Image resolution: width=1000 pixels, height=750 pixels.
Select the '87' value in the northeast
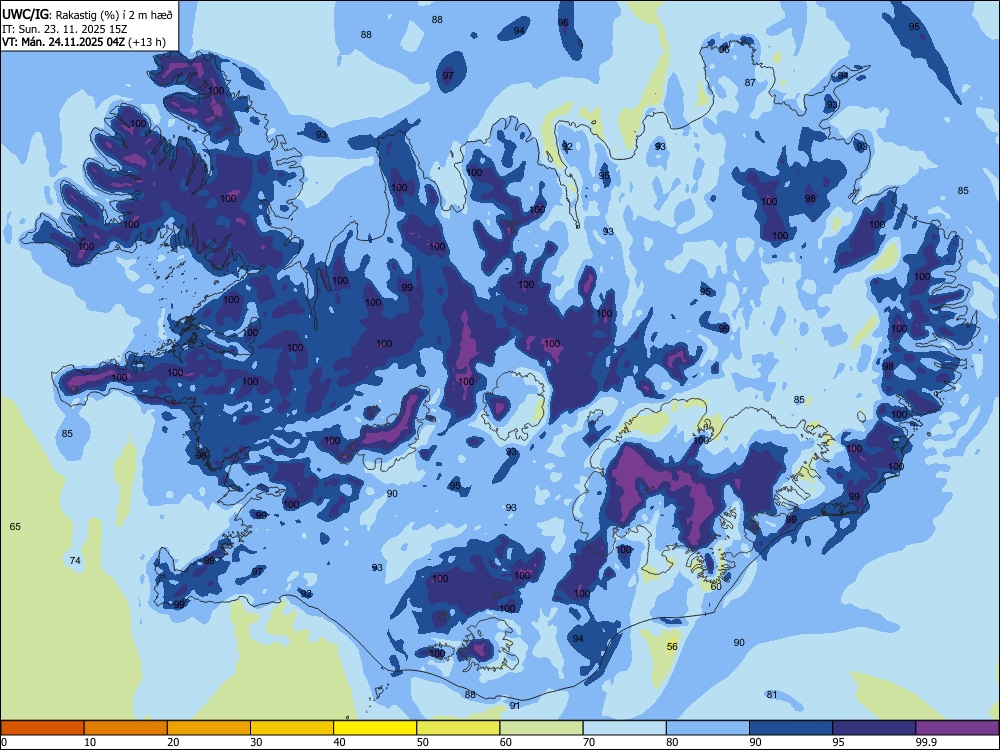point(750,82)
